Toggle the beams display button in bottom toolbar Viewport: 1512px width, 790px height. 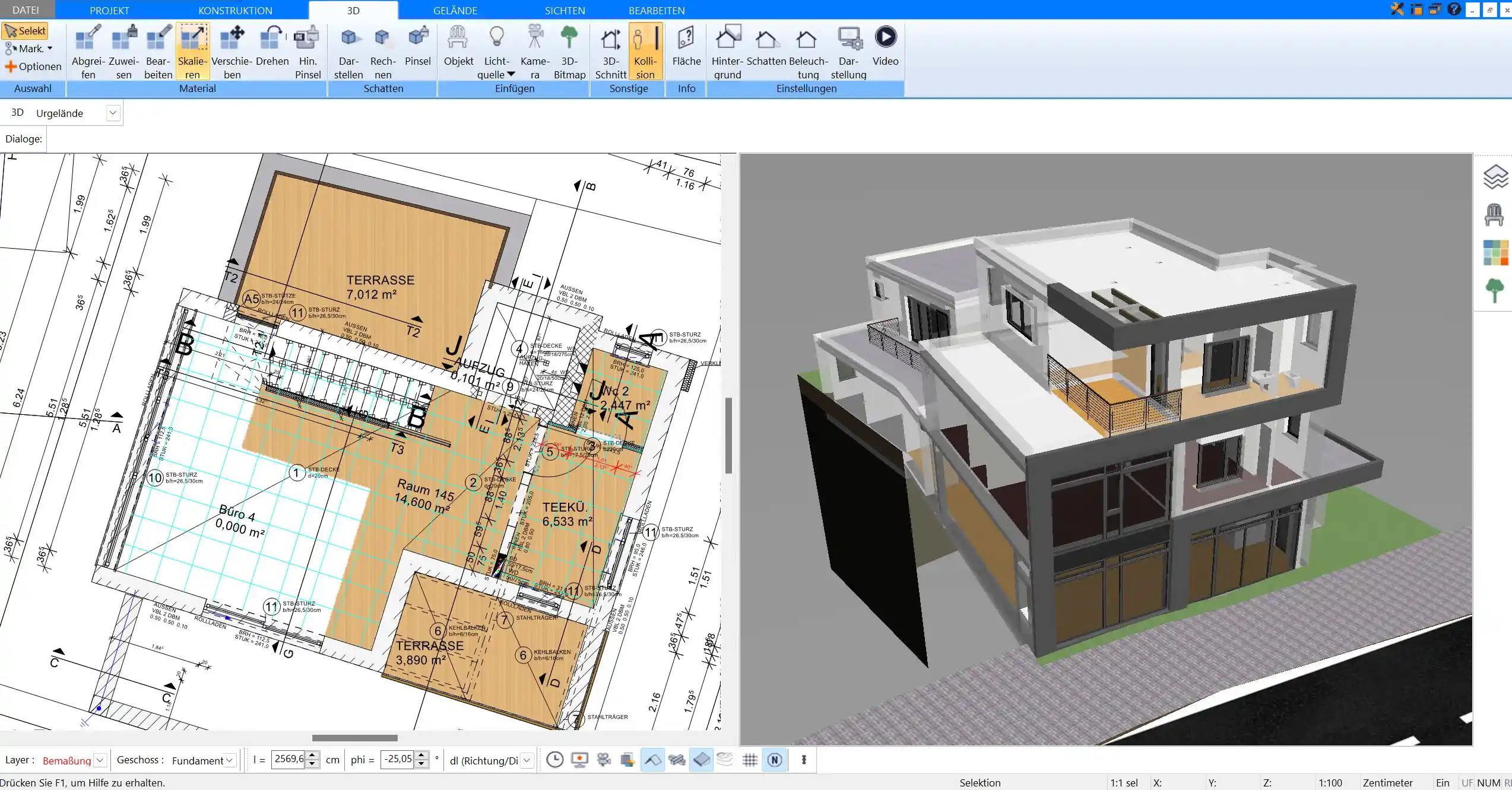tap(677, 760)
